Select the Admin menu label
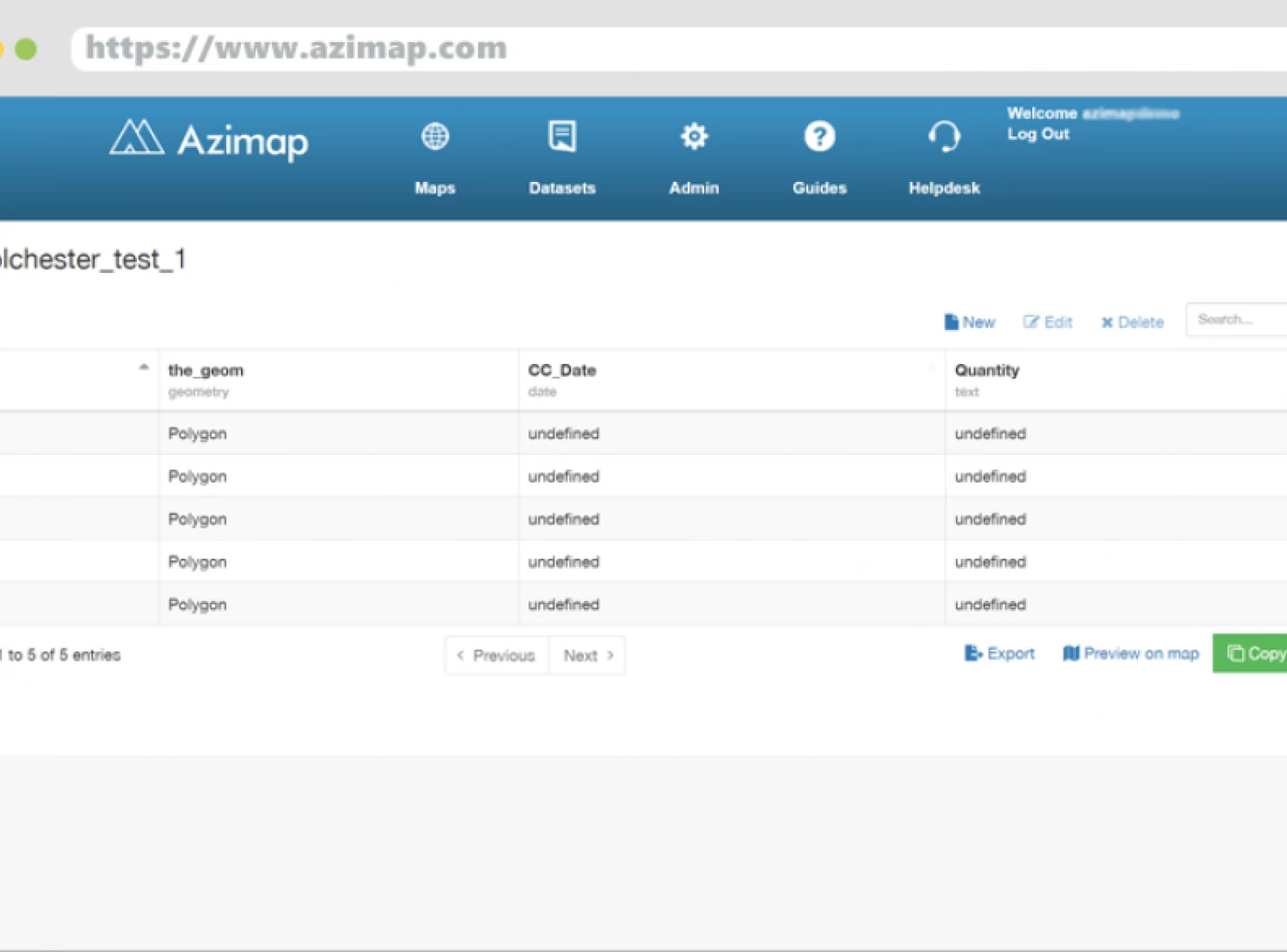 click(694, 188)
